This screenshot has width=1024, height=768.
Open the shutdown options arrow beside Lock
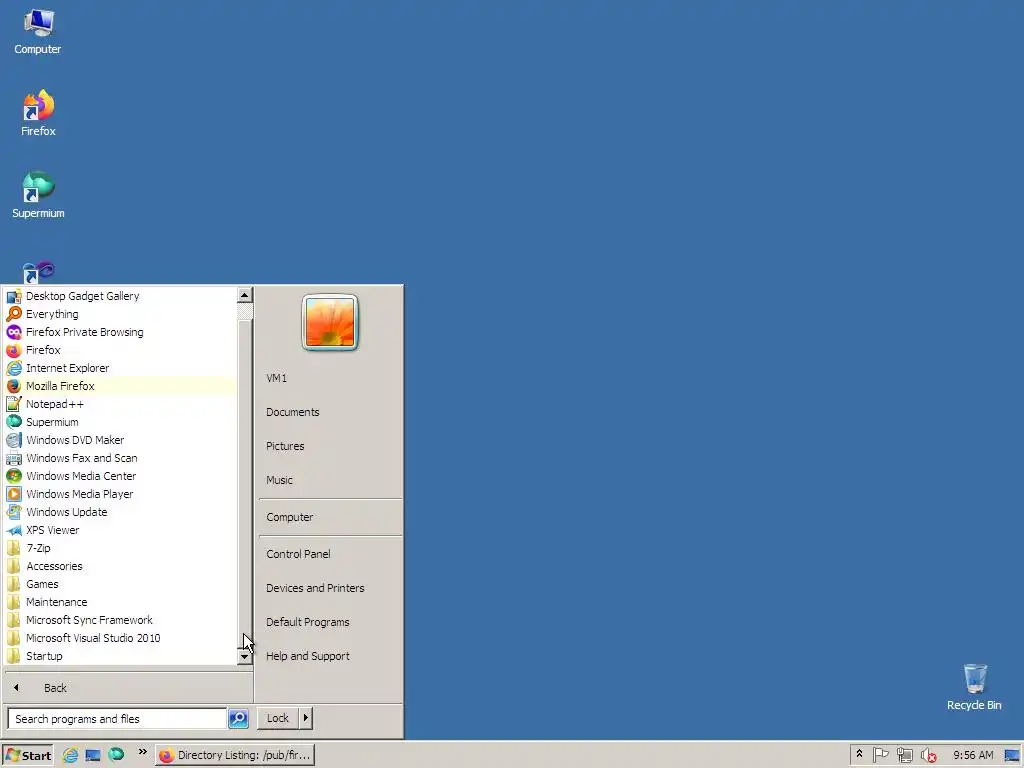tap(306, 718)
